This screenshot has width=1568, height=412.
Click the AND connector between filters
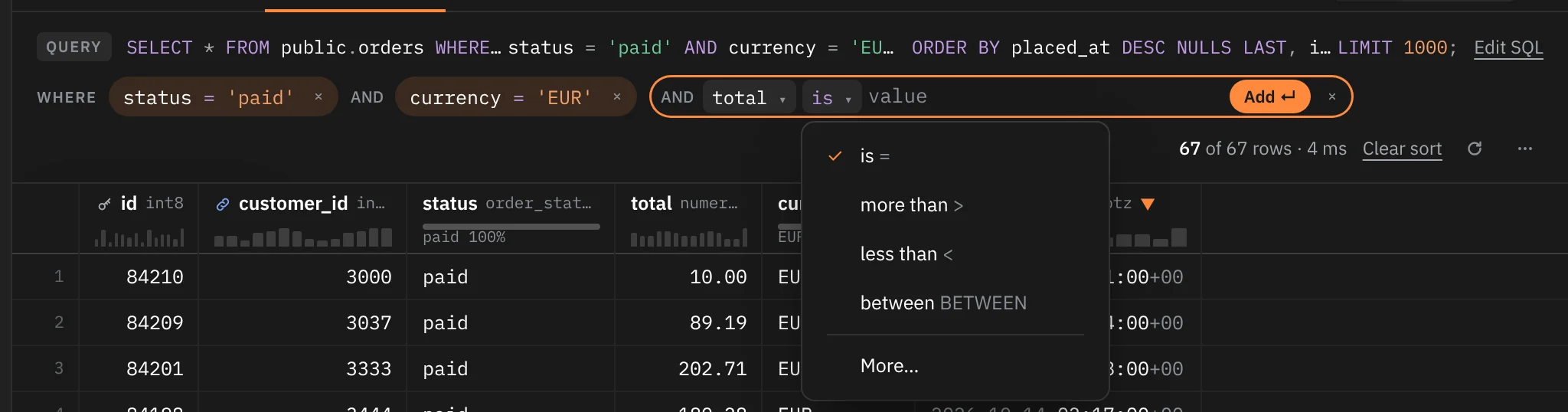[x=367, y=97]
